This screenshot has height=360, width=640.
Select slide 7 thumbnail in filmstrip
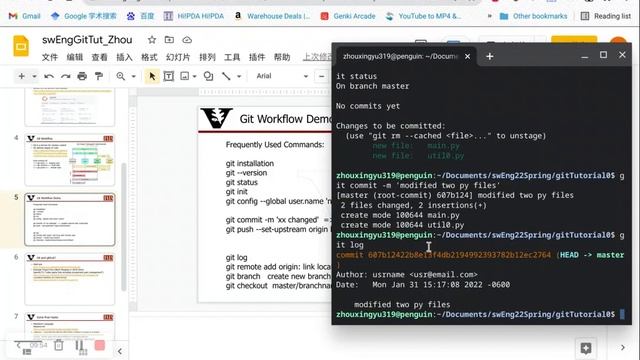[x=70, y=327]
